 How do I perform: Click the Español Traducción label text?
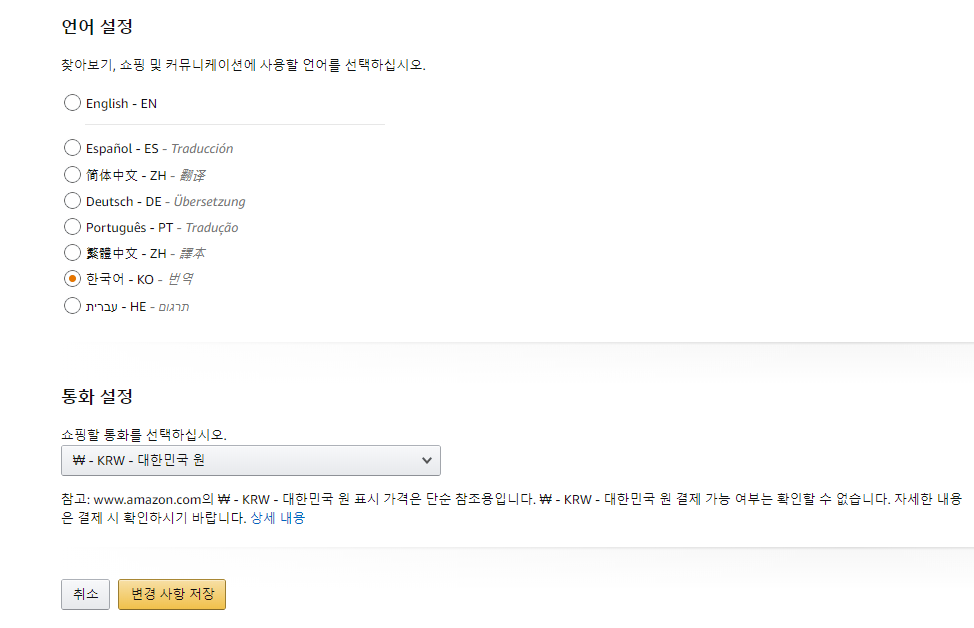point(160,148)
